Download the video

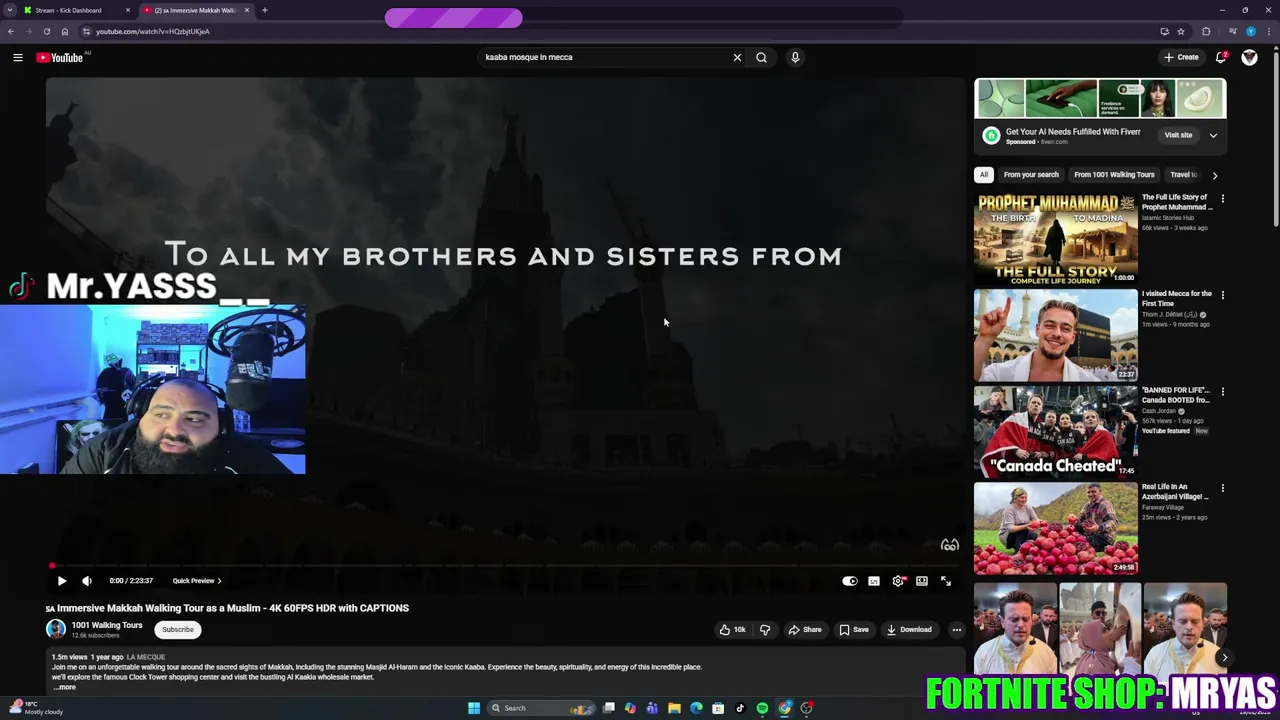909,630
